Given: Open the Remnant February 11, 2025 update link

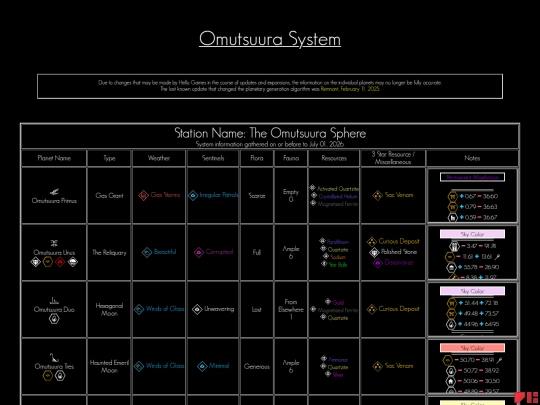Looking at the screenshot, I should coord(350,89).
